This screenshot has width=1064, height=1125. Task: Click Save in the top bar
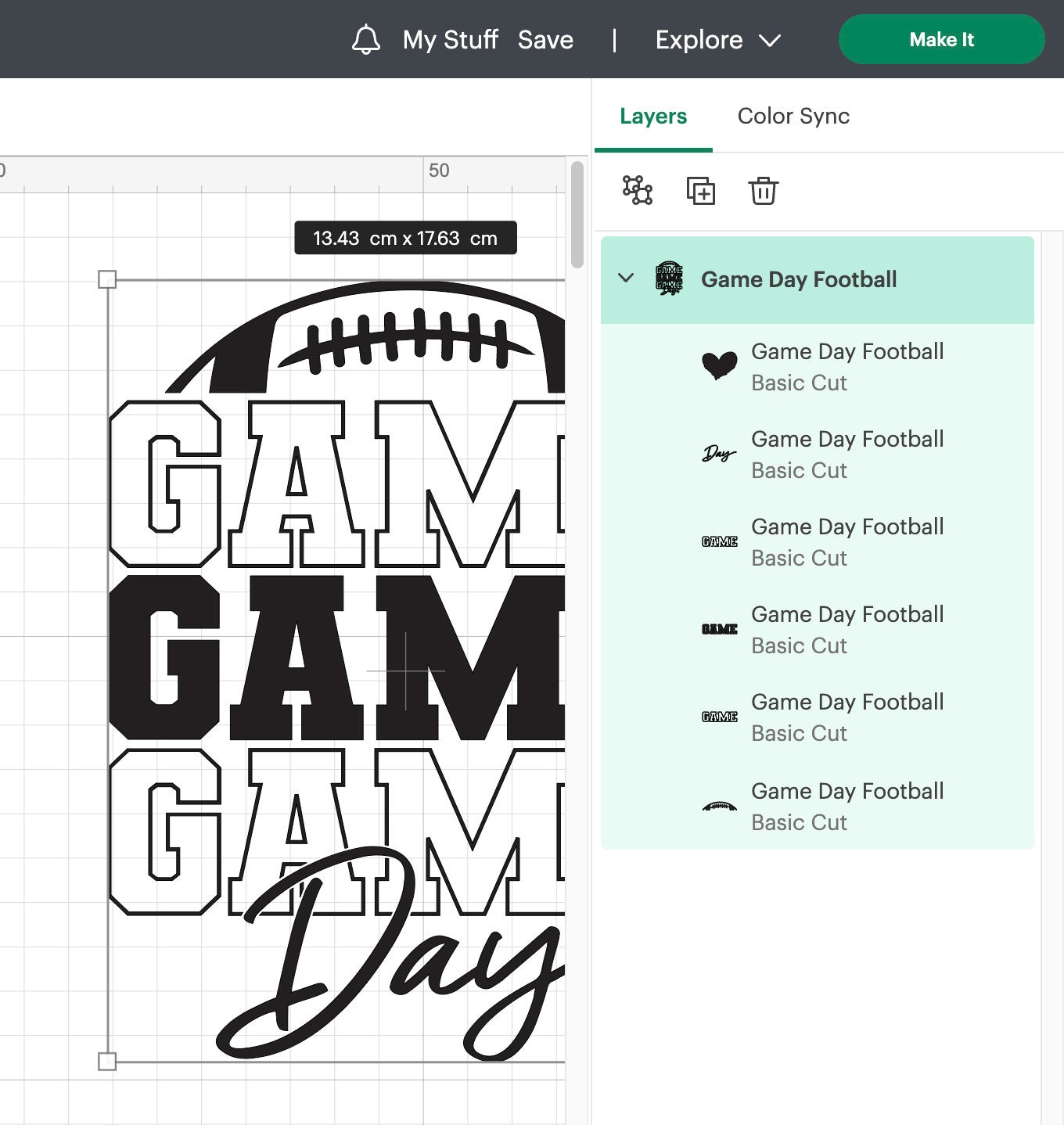546,39
